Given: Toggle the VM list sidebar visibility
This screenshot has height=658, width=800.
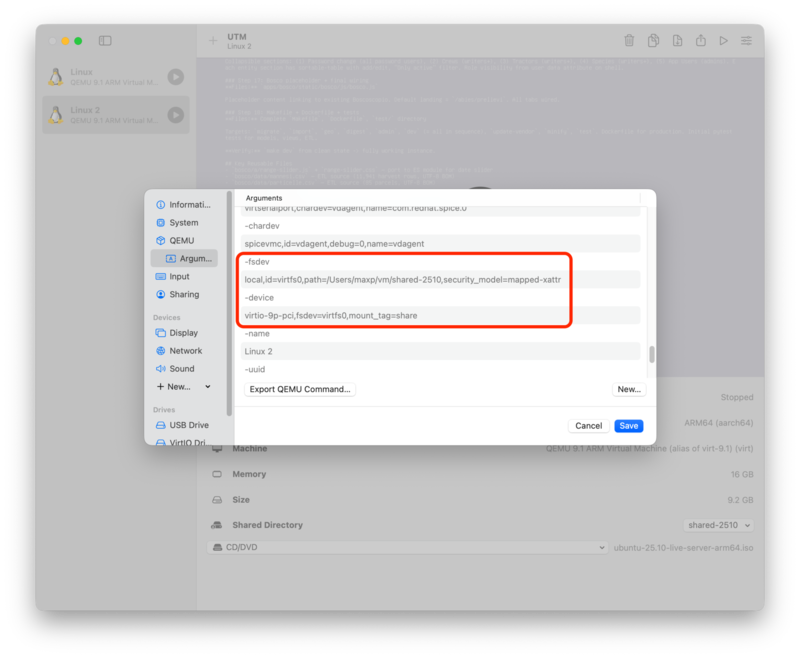Looking at the screenshot, I should 105,41.
